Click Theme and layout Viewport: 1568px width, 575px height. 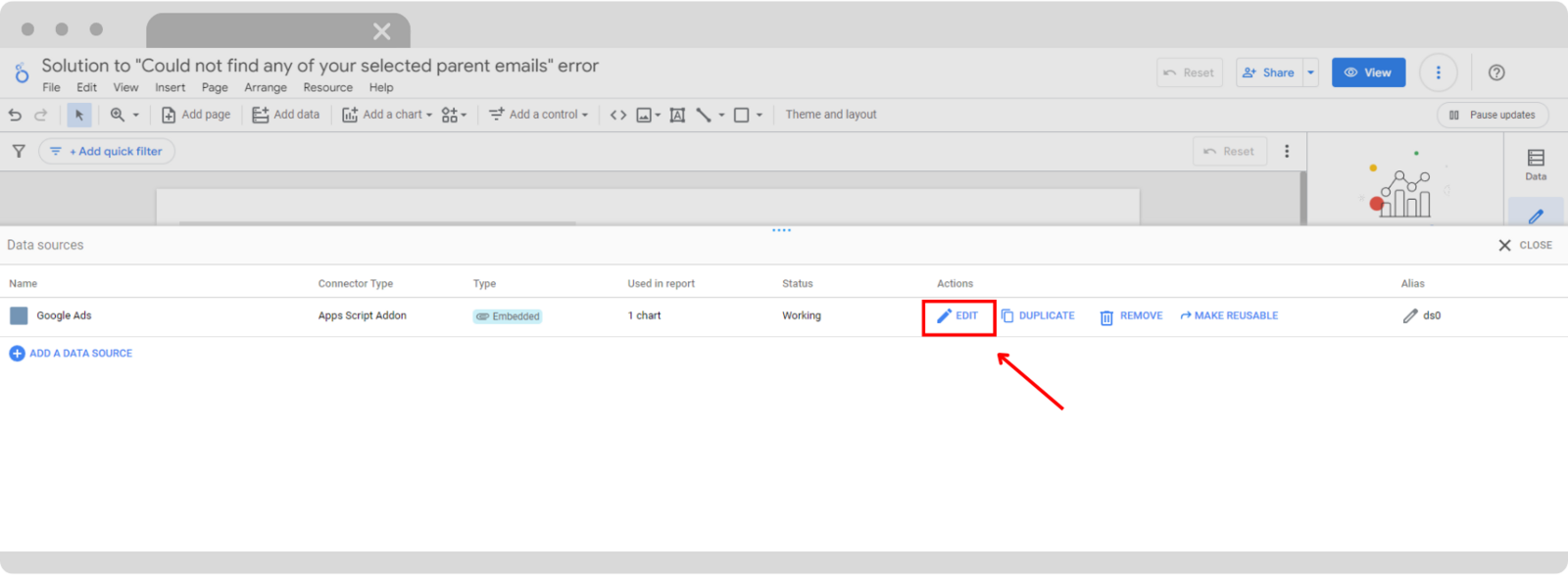click(x=831, y=115)
